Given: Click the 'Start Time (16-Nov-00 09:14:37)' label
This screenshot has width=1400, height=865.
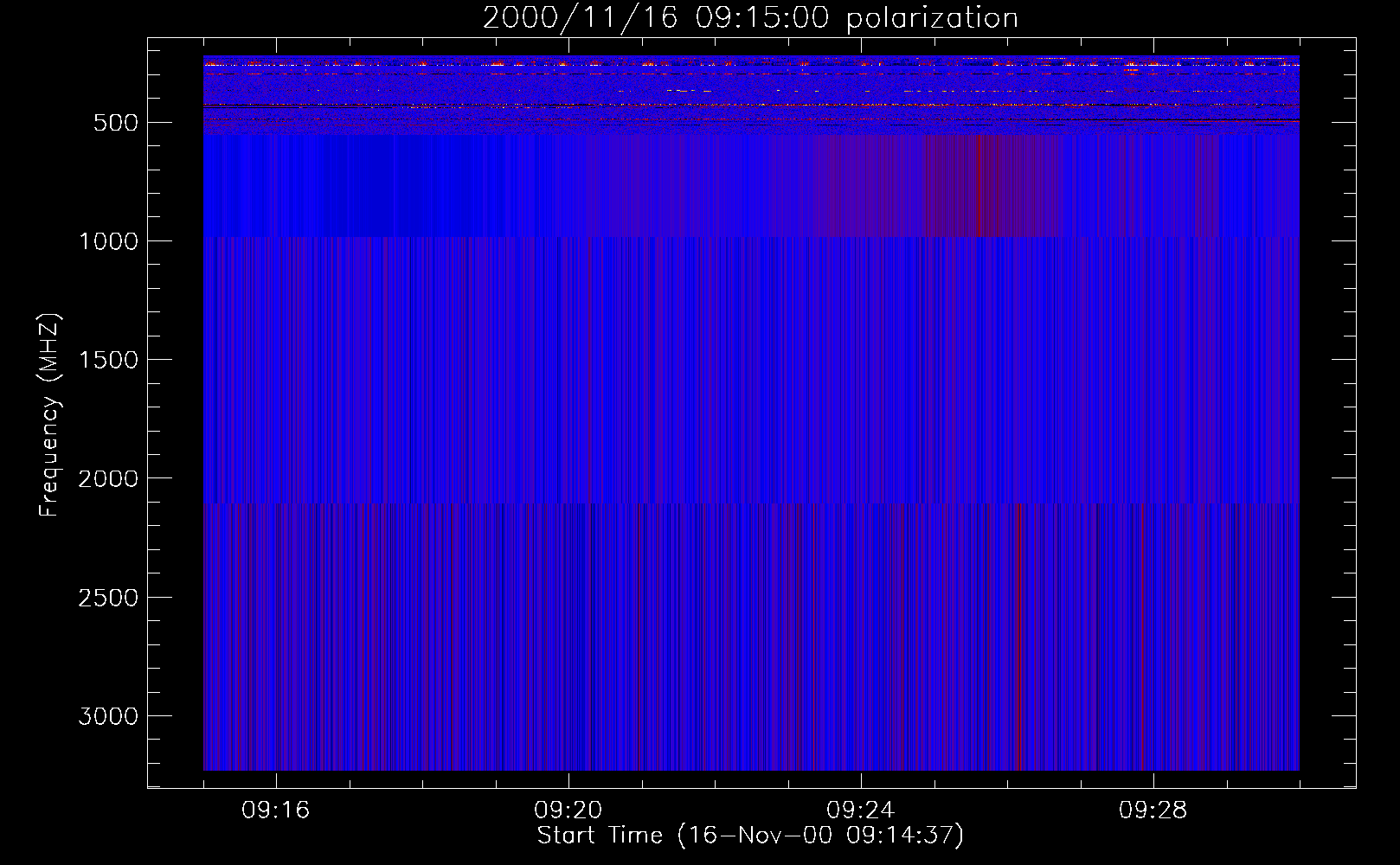Looking at the screenshot, I should pos(750,836).
